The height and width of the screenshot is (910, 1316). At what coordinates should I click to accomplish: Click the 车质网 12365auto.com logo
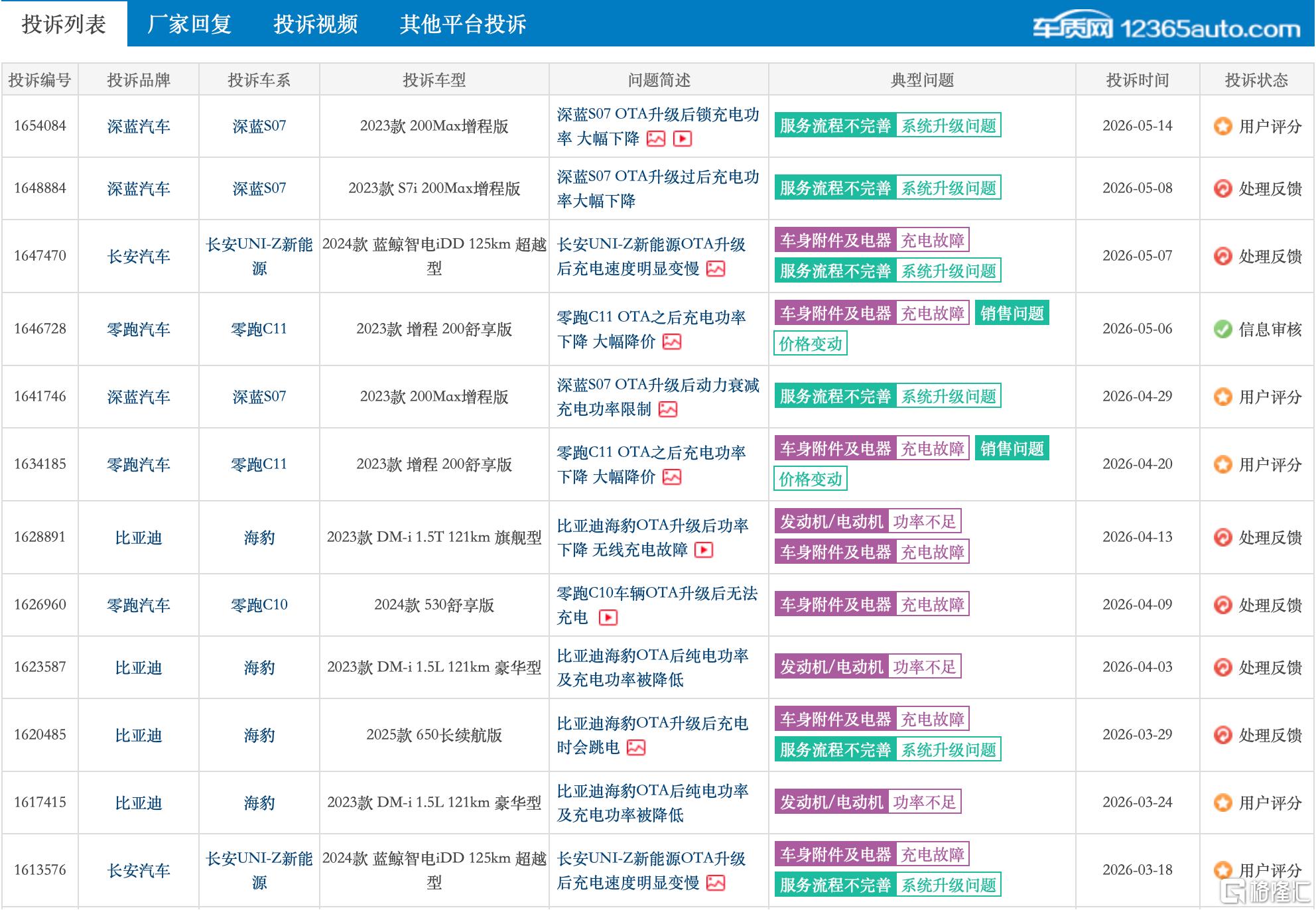click(x=1166, y=27)
